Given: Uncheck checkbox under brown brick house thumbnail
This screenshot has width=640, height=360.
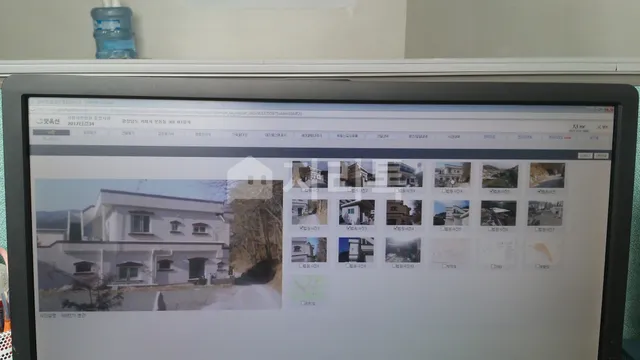Looking at the screenshot, I should [x=396, y=229].
